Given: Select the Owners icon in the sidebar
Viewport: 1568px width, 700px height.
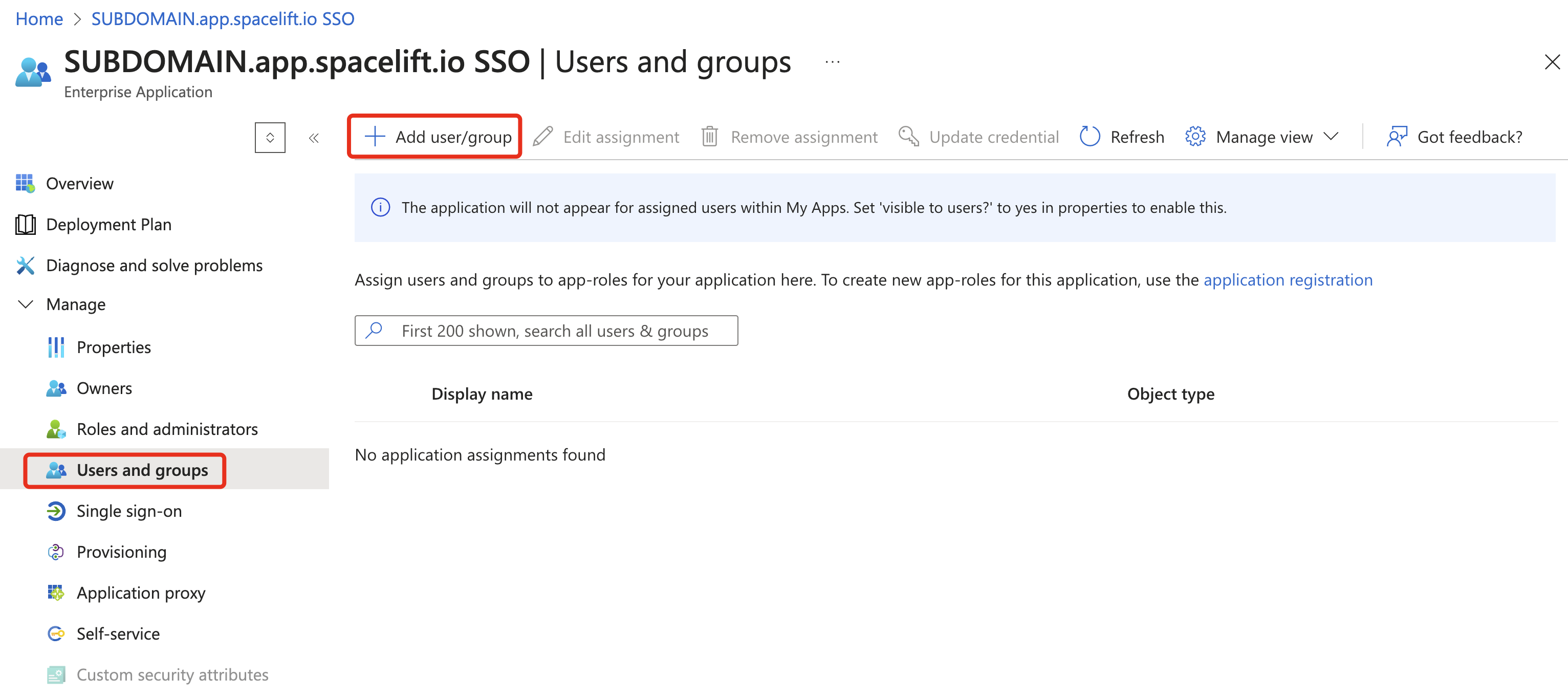Looking at the screenshot, I should pos(55,388).
